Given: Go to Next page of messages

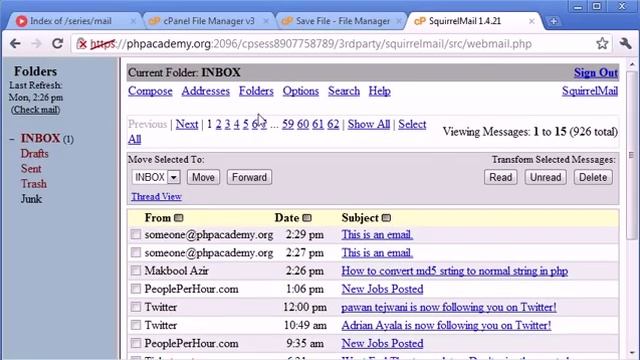Looking at the screenshot, I should (x=187, y=124).
